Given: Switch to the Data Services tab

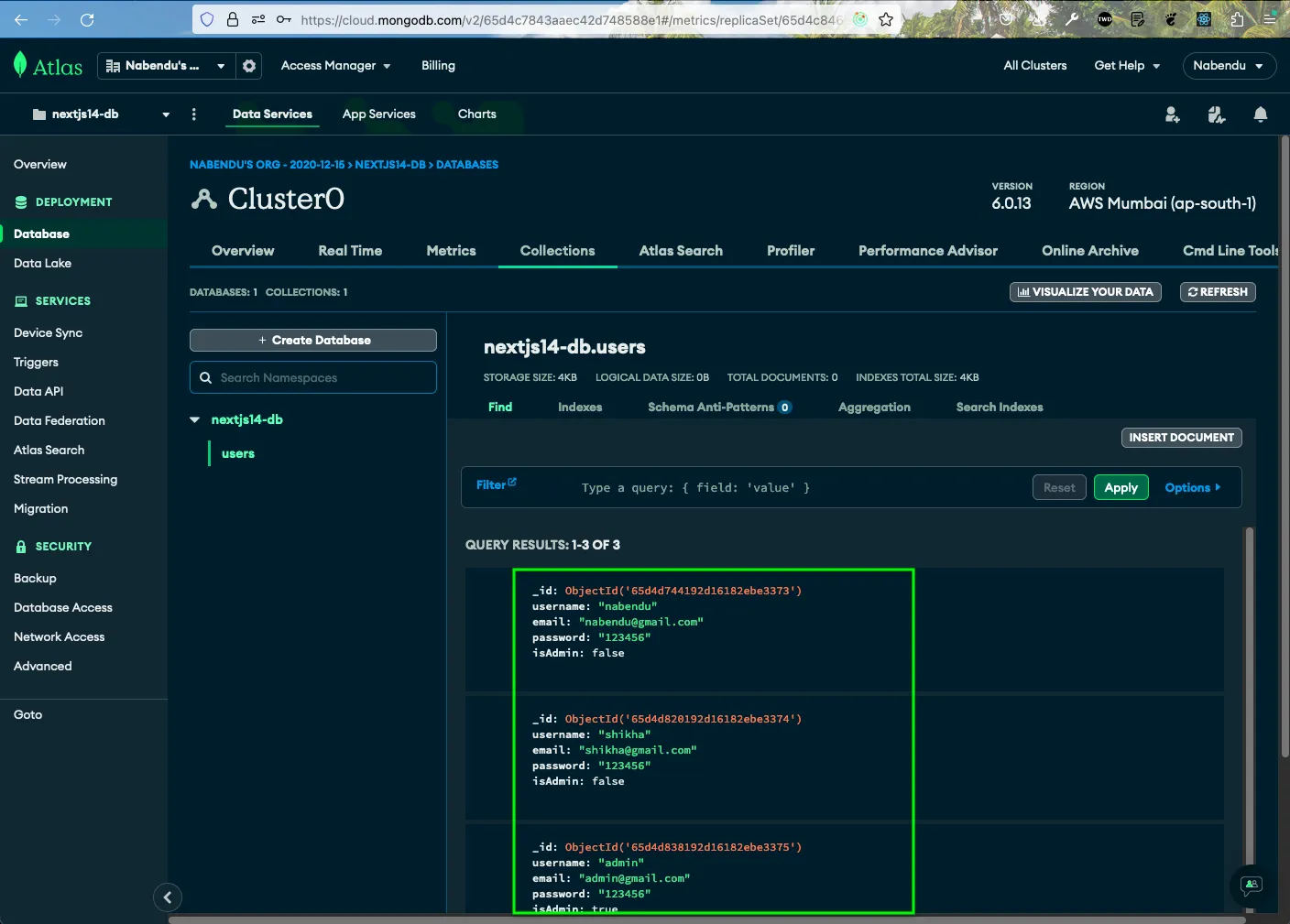Looking at the screenshot, I should point(272,114).
